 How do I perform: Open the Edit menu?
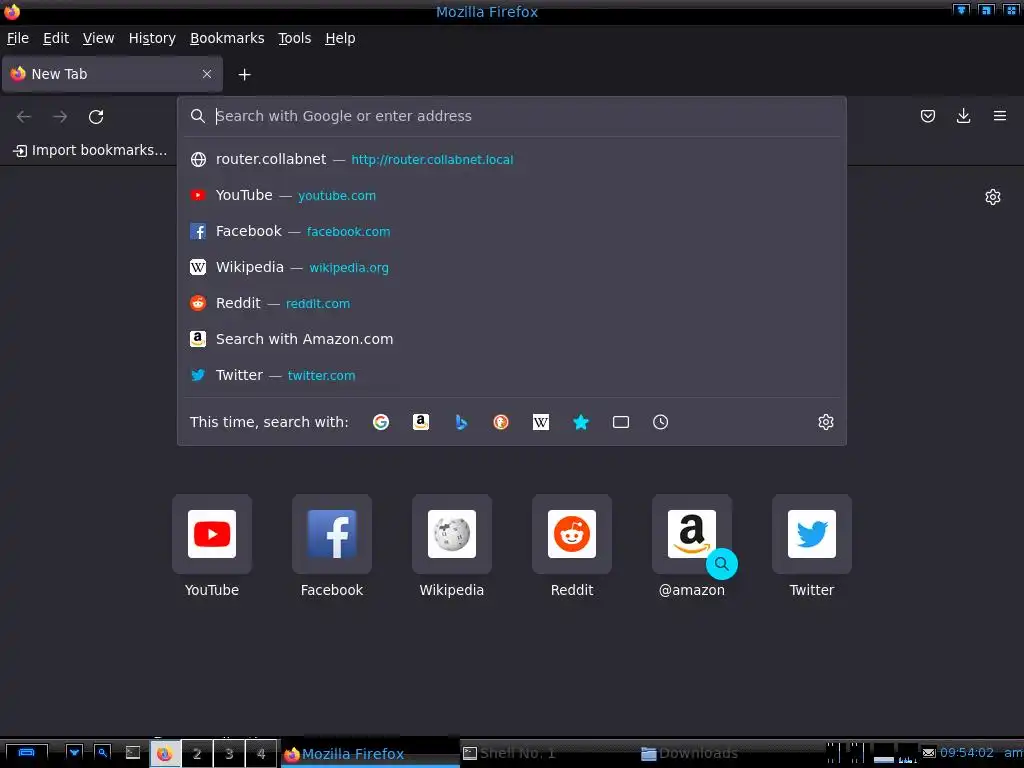coord(56,38)
